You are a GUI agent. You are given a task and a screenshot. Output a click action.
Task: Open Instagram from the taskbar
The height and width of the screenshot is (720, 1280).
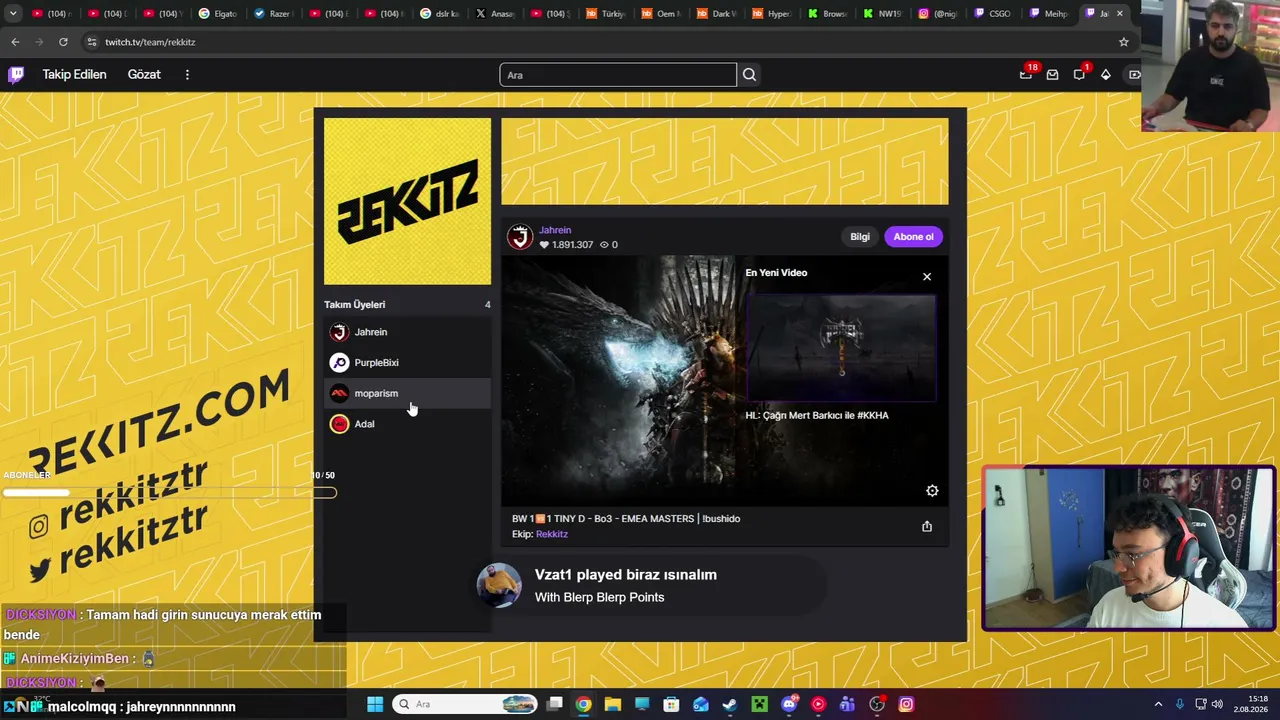coord(906,704)
